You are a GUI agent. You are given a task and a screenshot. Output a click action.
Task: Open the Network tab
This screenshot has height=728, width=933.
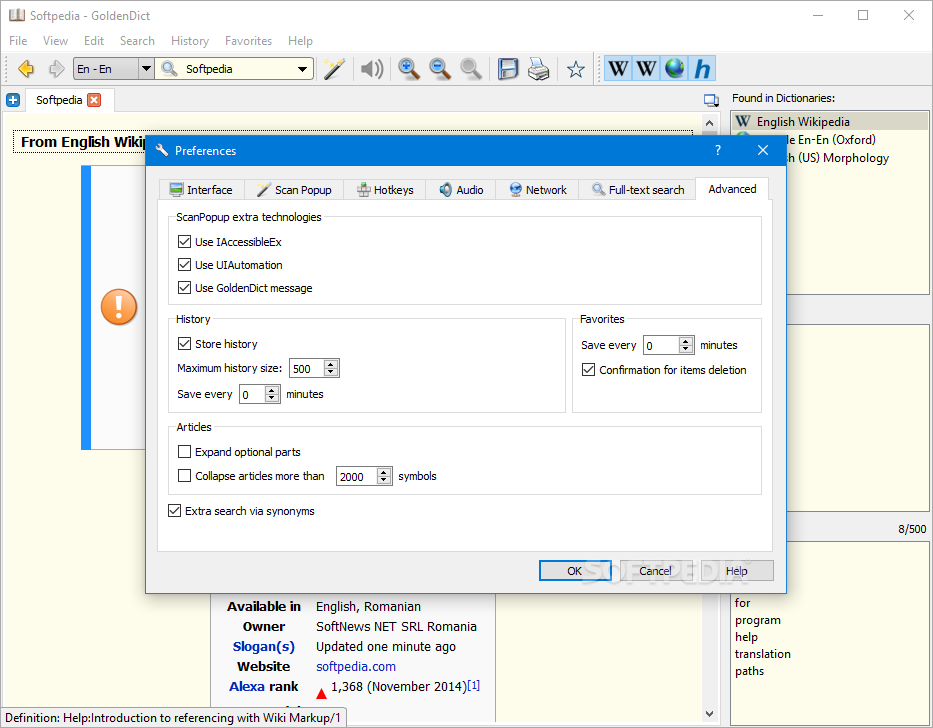pyautogui.click(x=537, y=190)
